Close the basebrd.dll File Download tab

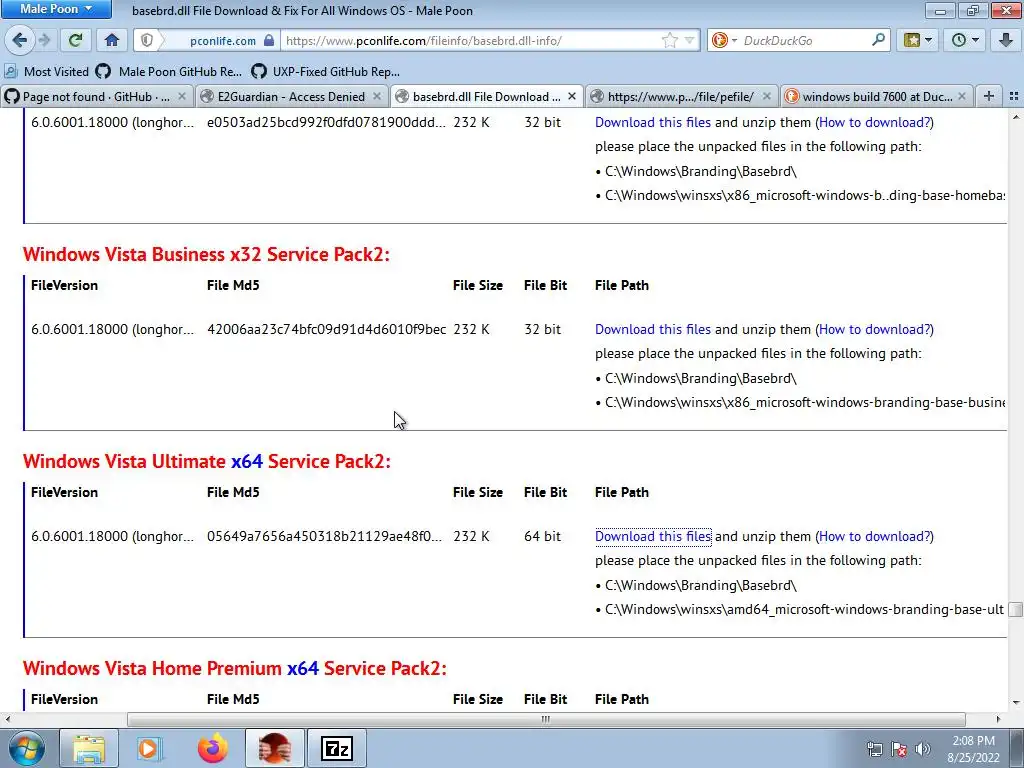point(571,97)
